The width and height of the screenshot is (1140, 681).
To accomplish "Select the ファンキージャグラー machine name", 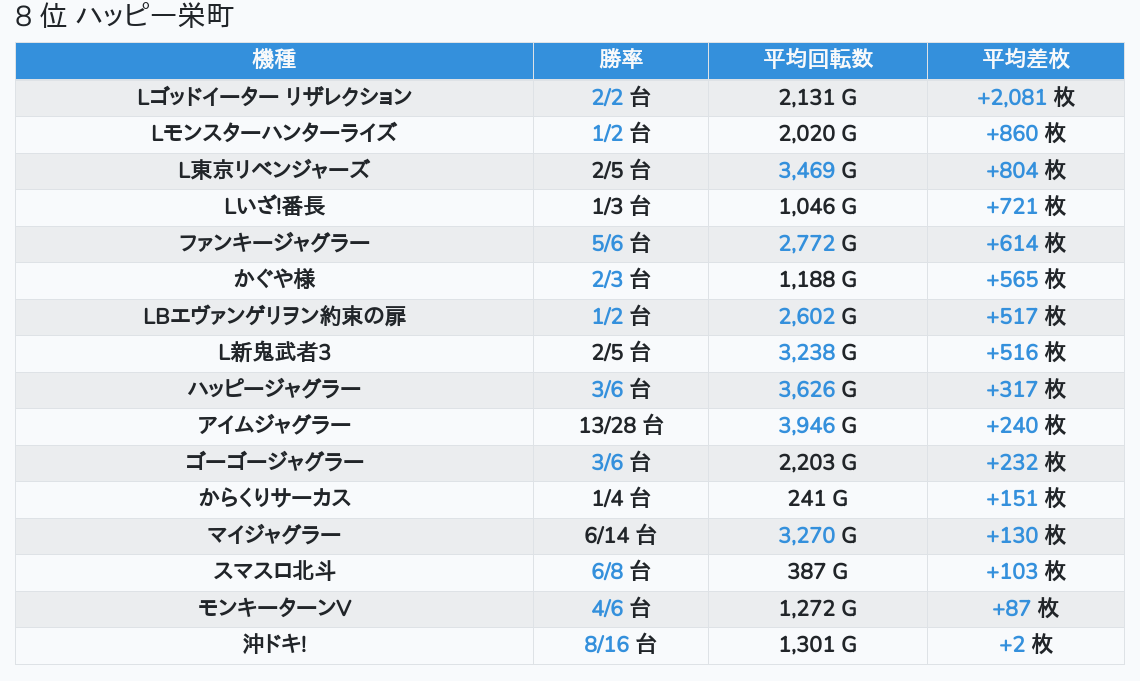I will 274,243.
